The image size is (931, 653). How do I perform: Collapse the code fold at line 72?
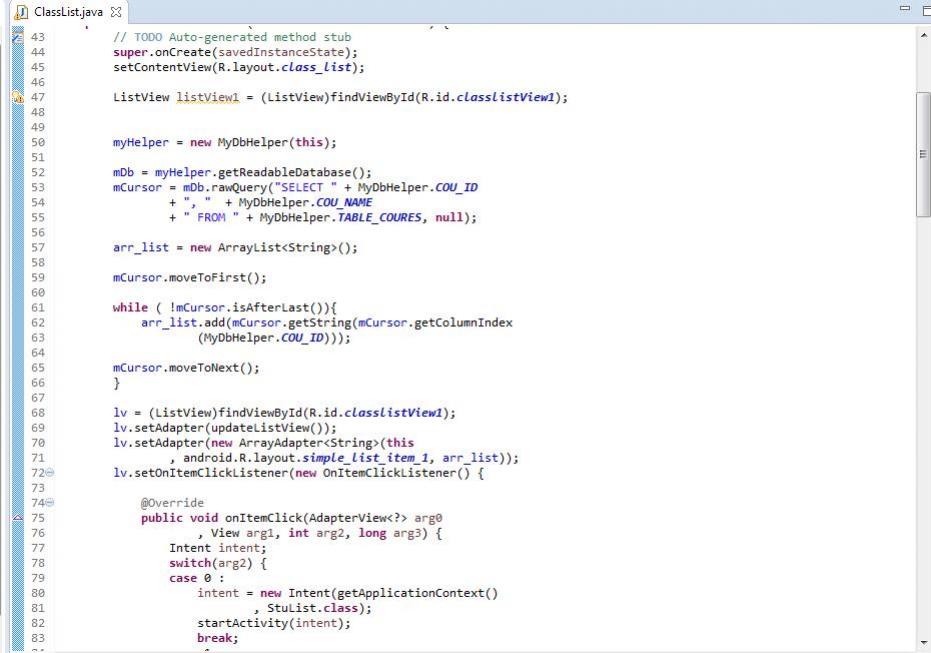coord(50,473)
